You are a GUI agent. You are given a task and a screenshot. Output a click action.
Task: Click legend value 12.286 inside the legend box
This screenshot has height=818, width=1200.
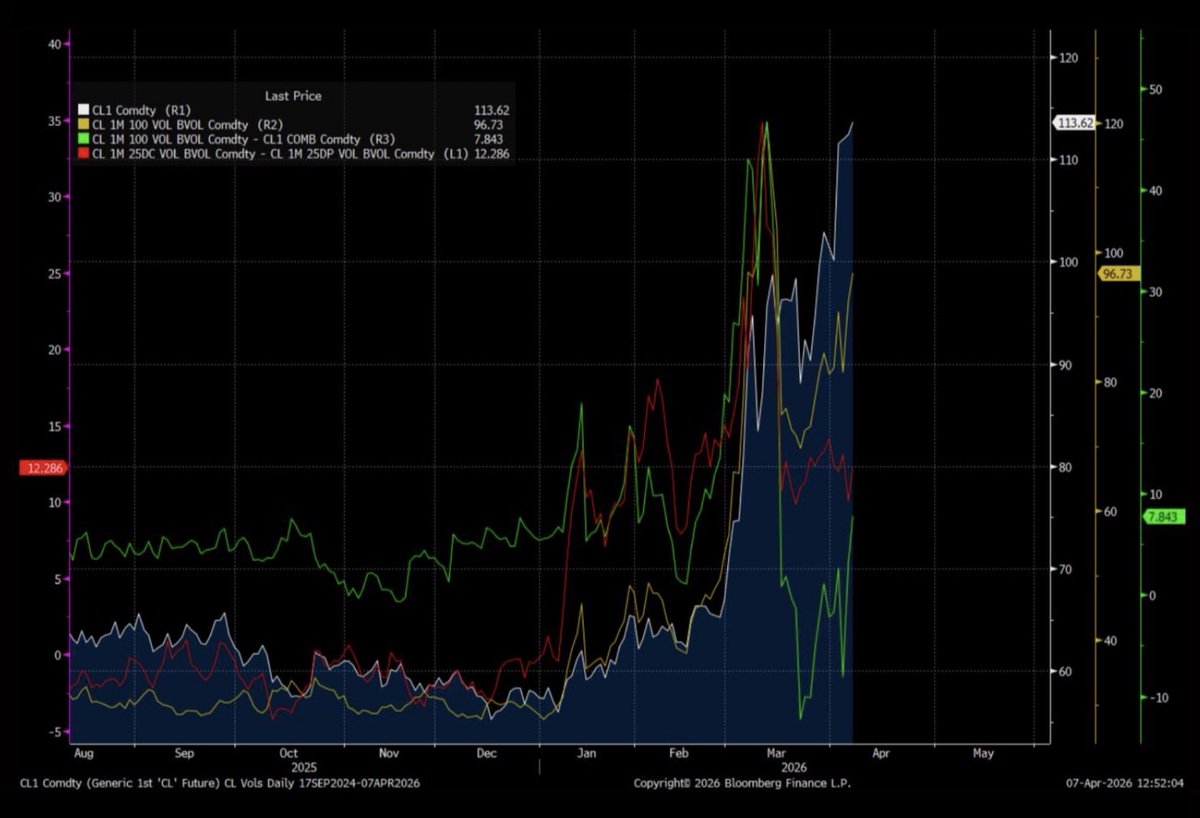[x=492, y=154]
